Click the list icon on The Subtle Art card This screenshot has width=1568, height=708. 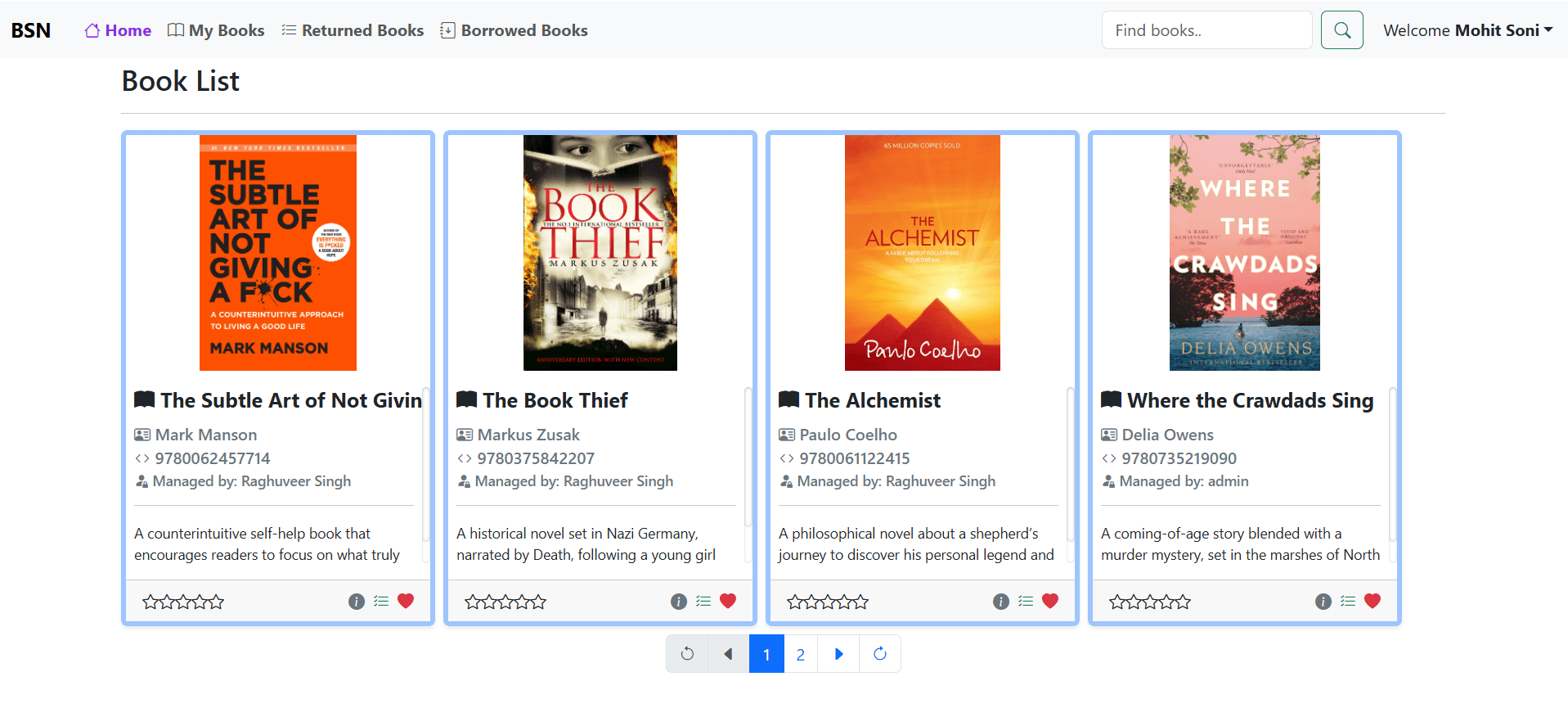[x=381, y=602]
